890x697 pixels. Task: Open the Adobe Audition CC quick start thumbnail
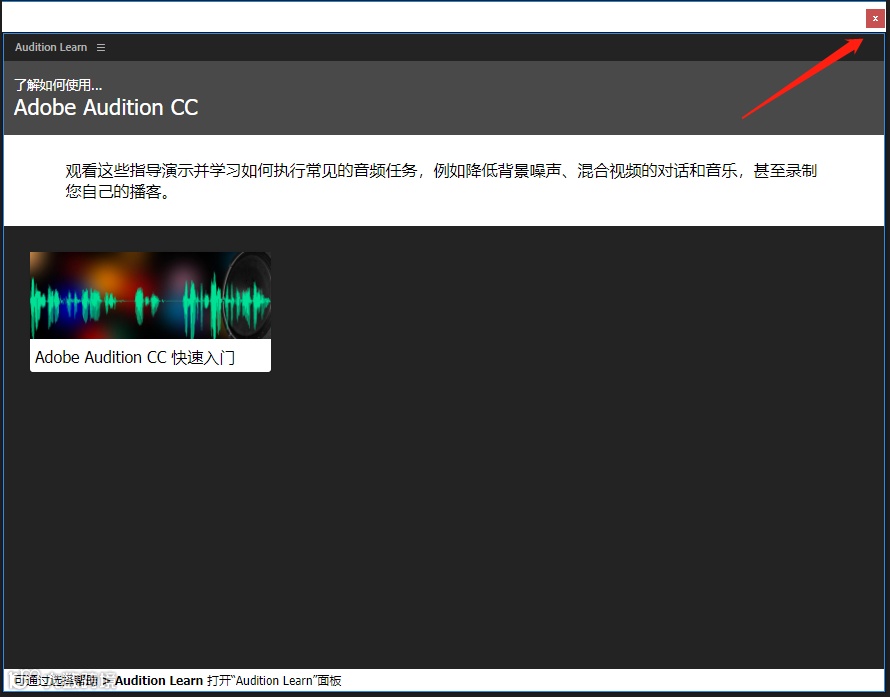coord(150,295)
